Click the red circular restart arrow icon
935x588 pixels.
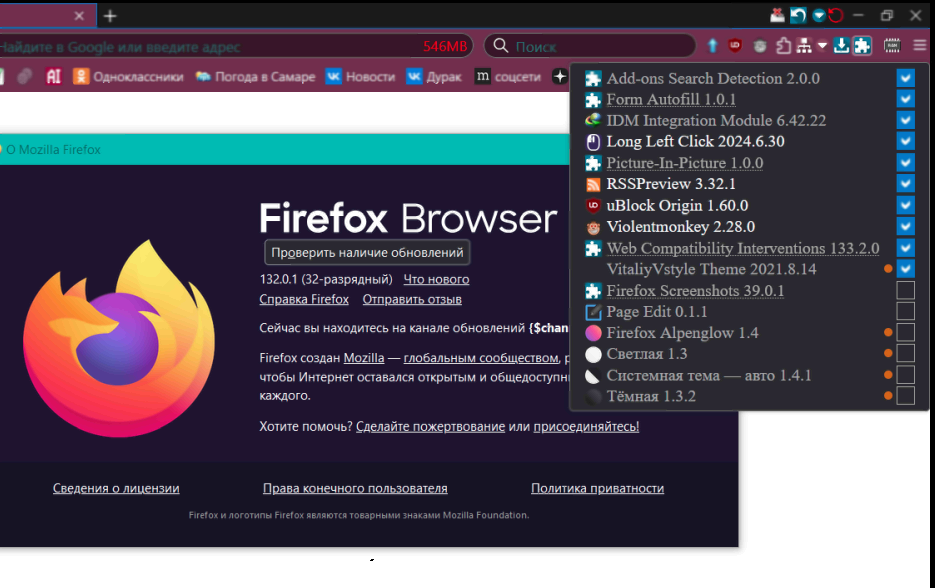click(836, 16)
